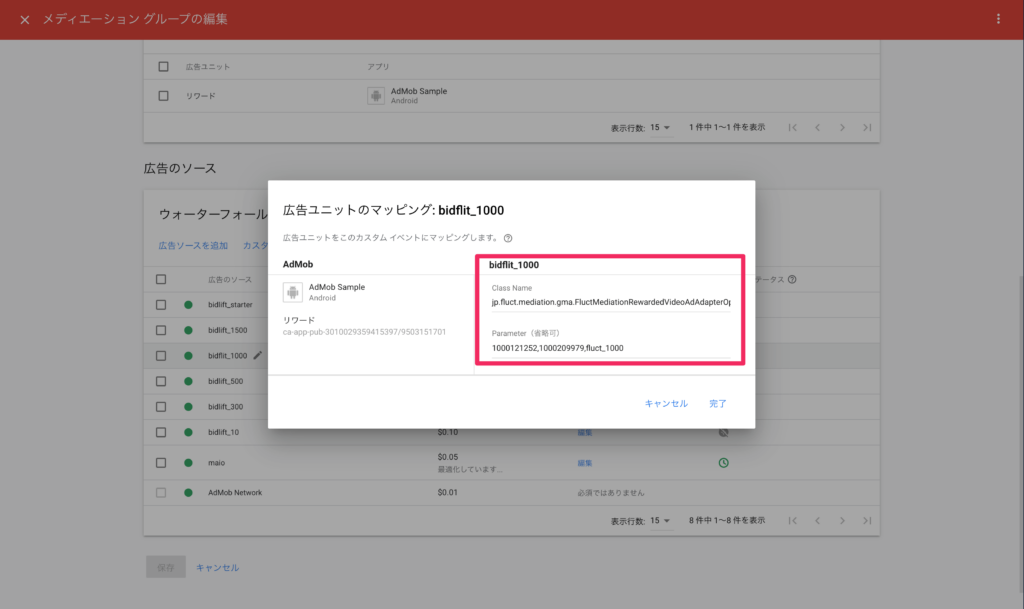Open help icon next to mapping description
Image resolution: width=1024 pixels, height=609 pixels.
point(508,238)
